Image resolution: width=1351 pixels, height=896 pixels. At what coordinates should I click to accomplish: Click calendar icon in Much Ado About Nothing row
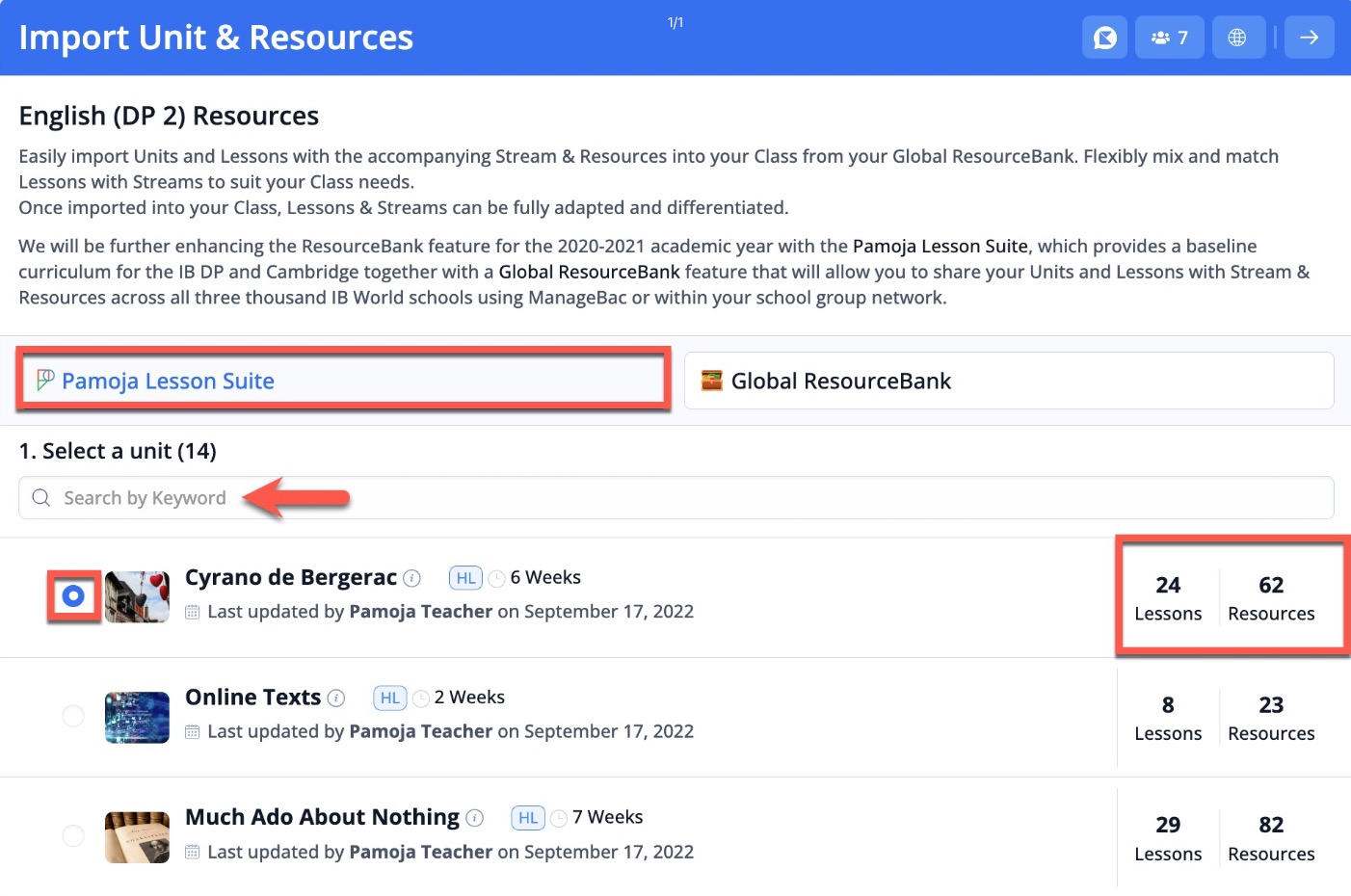(192, 852)
